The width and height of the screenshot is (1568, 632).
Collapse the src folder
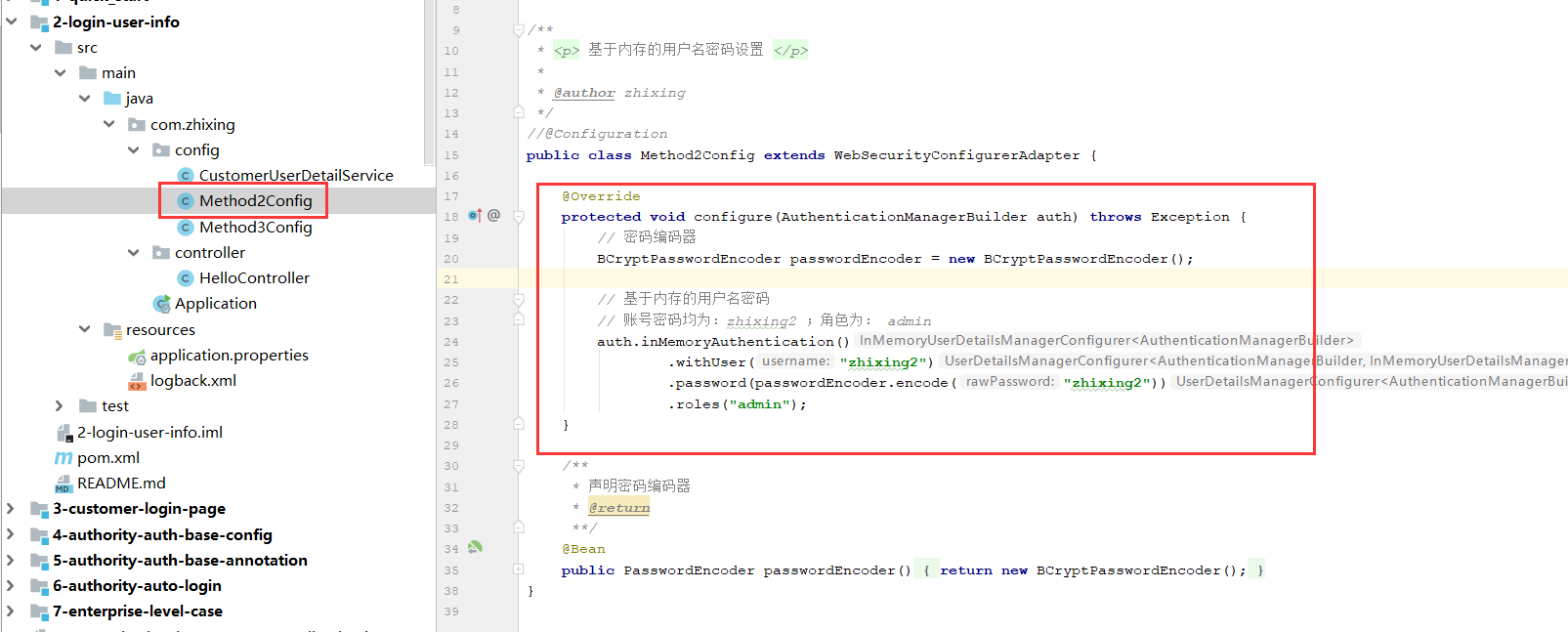[36, 47]
